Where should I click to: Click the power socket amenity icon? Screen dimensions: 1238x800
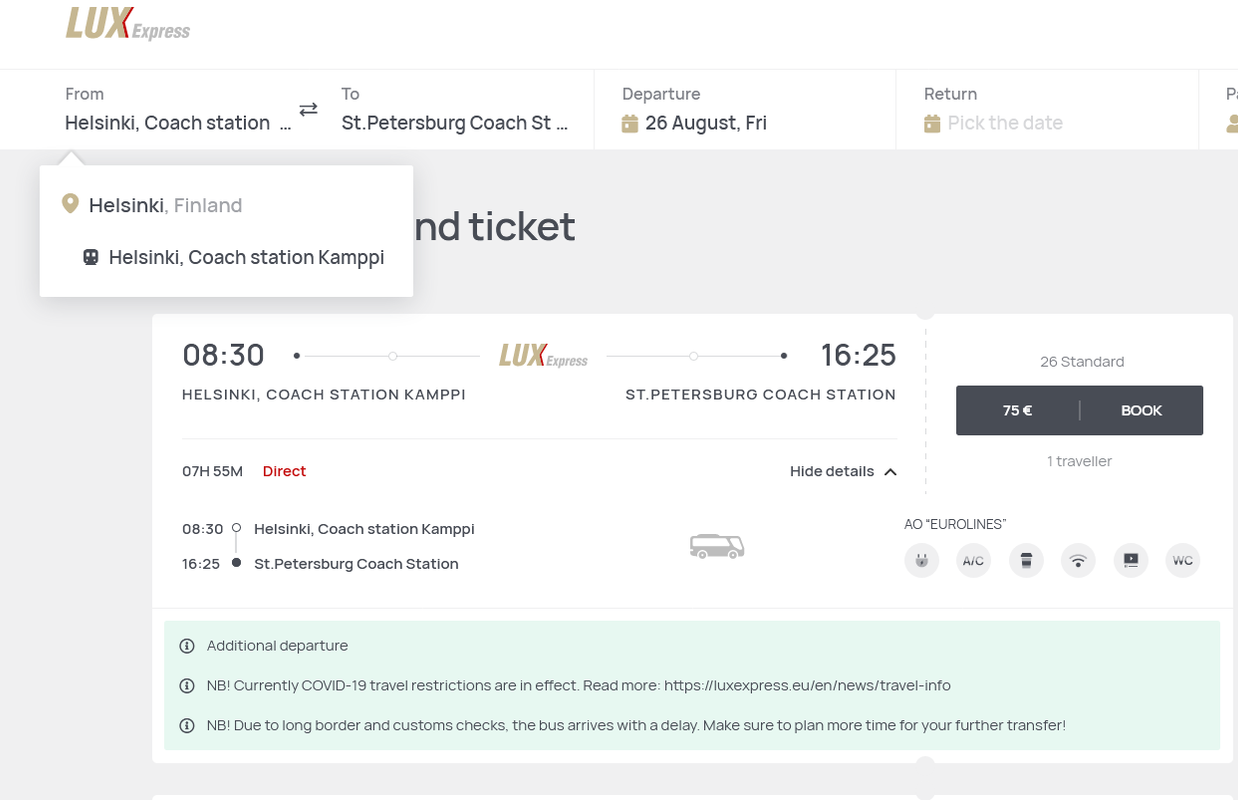[x=922, y=560]
